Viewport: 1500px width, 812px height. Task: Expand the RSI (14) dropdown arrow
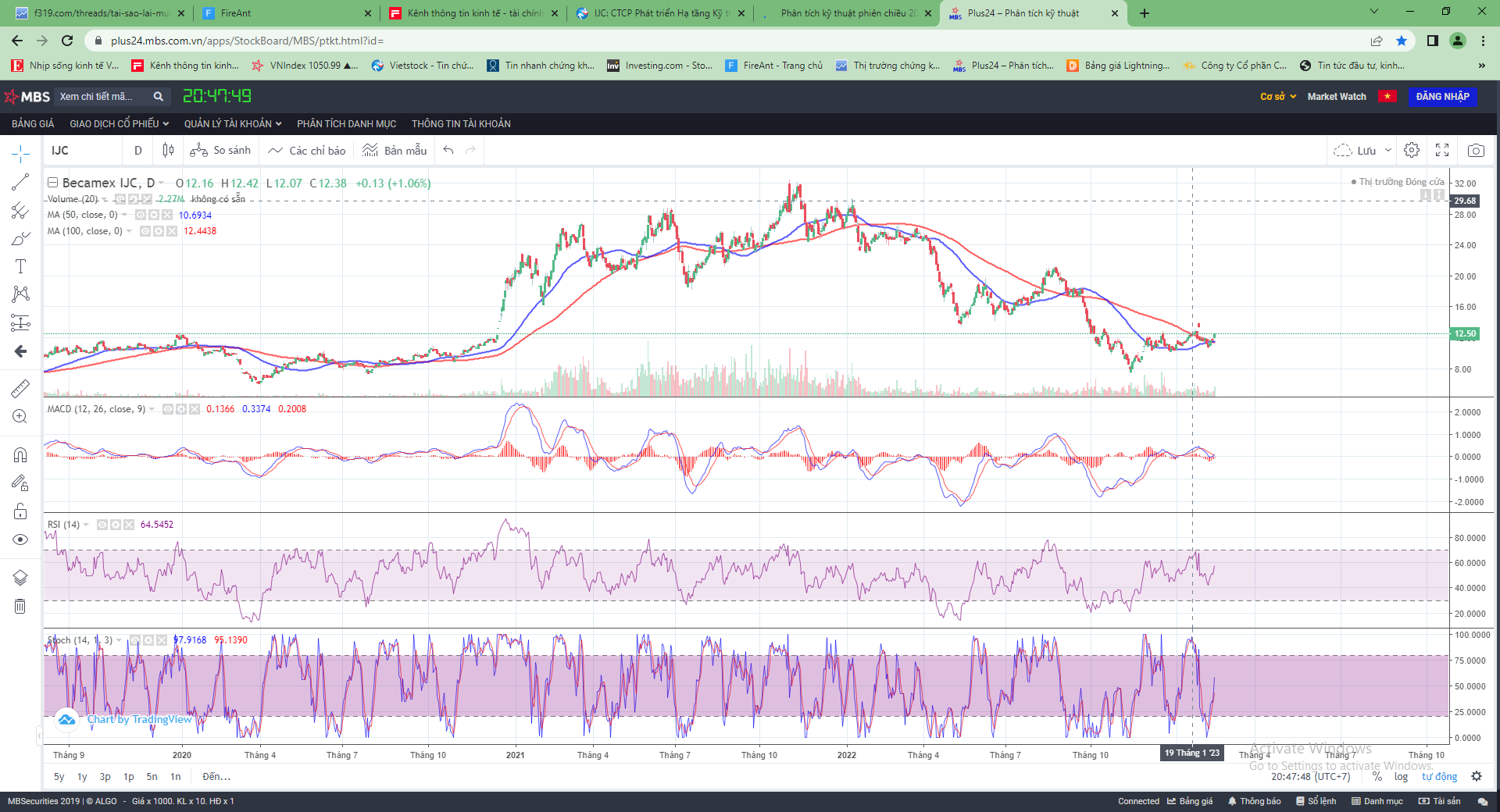(x=87, y=525)
